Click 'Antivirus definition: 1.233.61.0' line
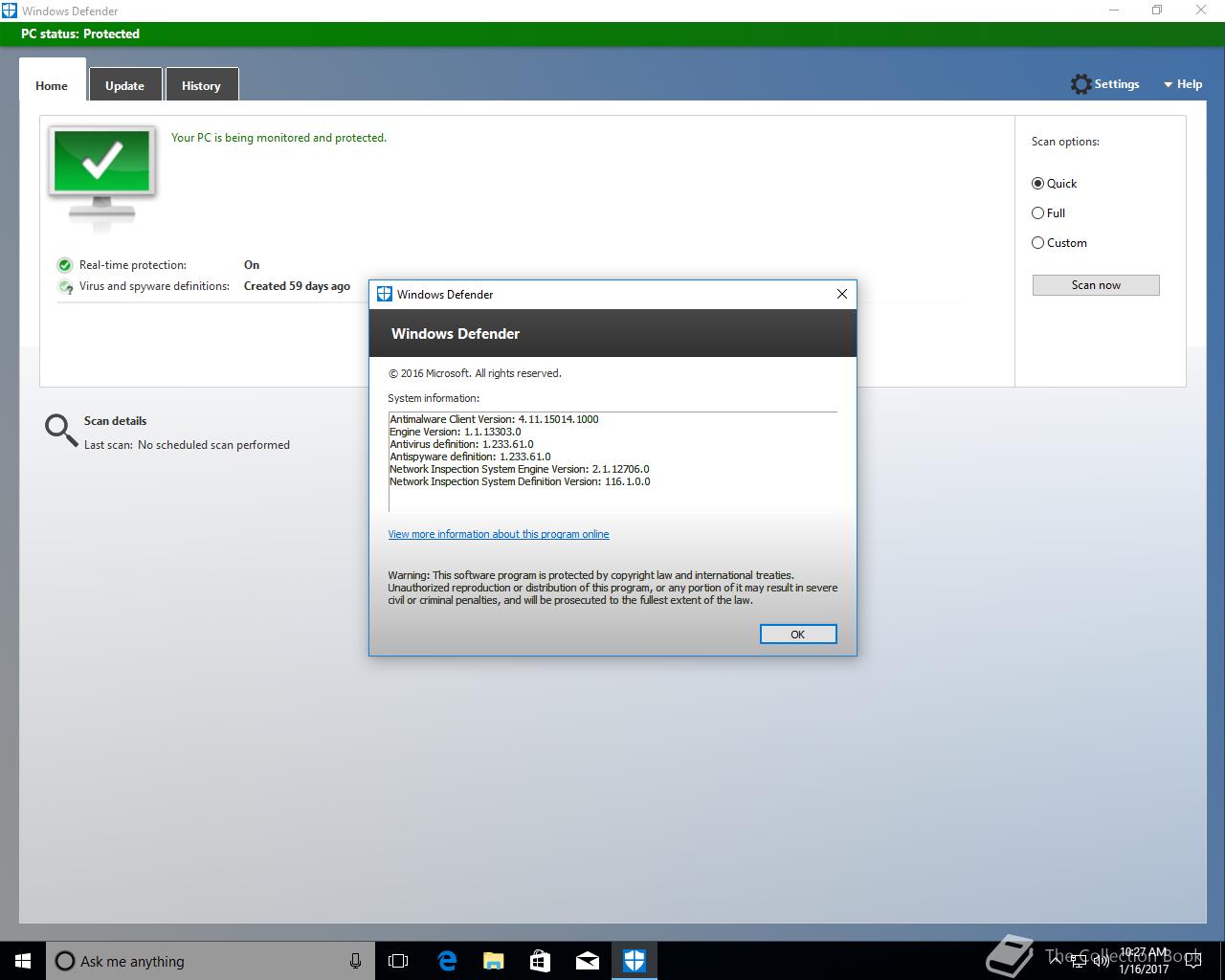 (462, 444)
